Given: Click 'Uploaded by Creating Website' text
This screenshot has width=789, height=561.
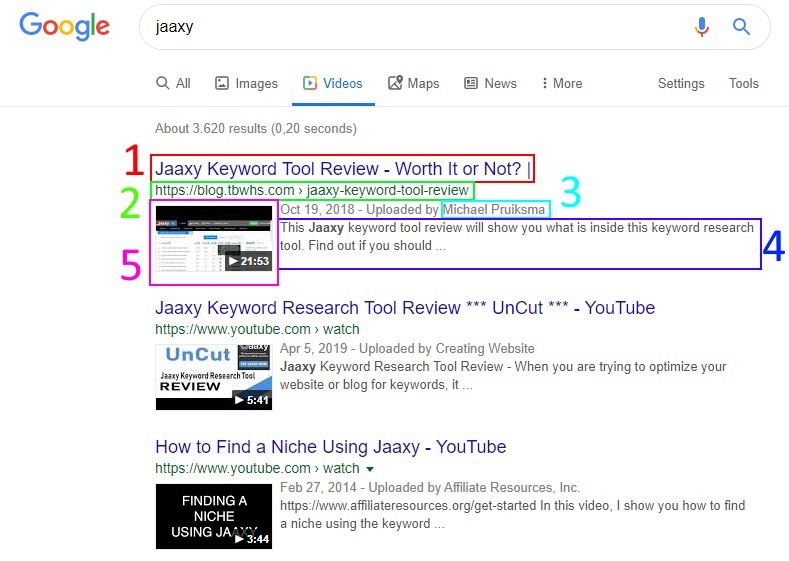Looking at the screenshot, I should (447, 348).
